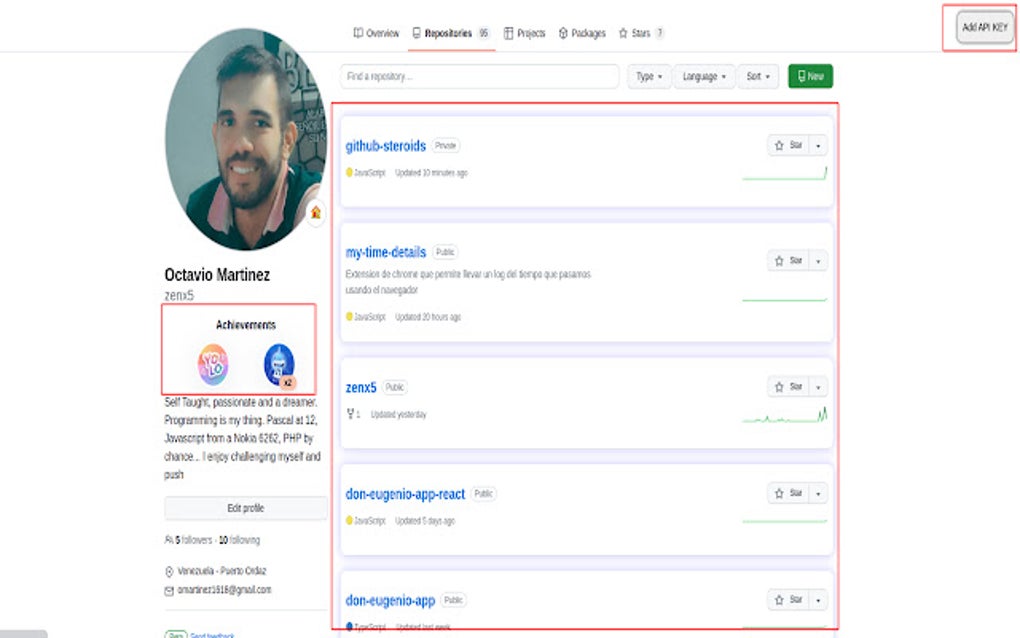The height and width of the screenshot is (638, 1020).
Task: Click the YOLO achievement badge
Action: pos(212,364)
